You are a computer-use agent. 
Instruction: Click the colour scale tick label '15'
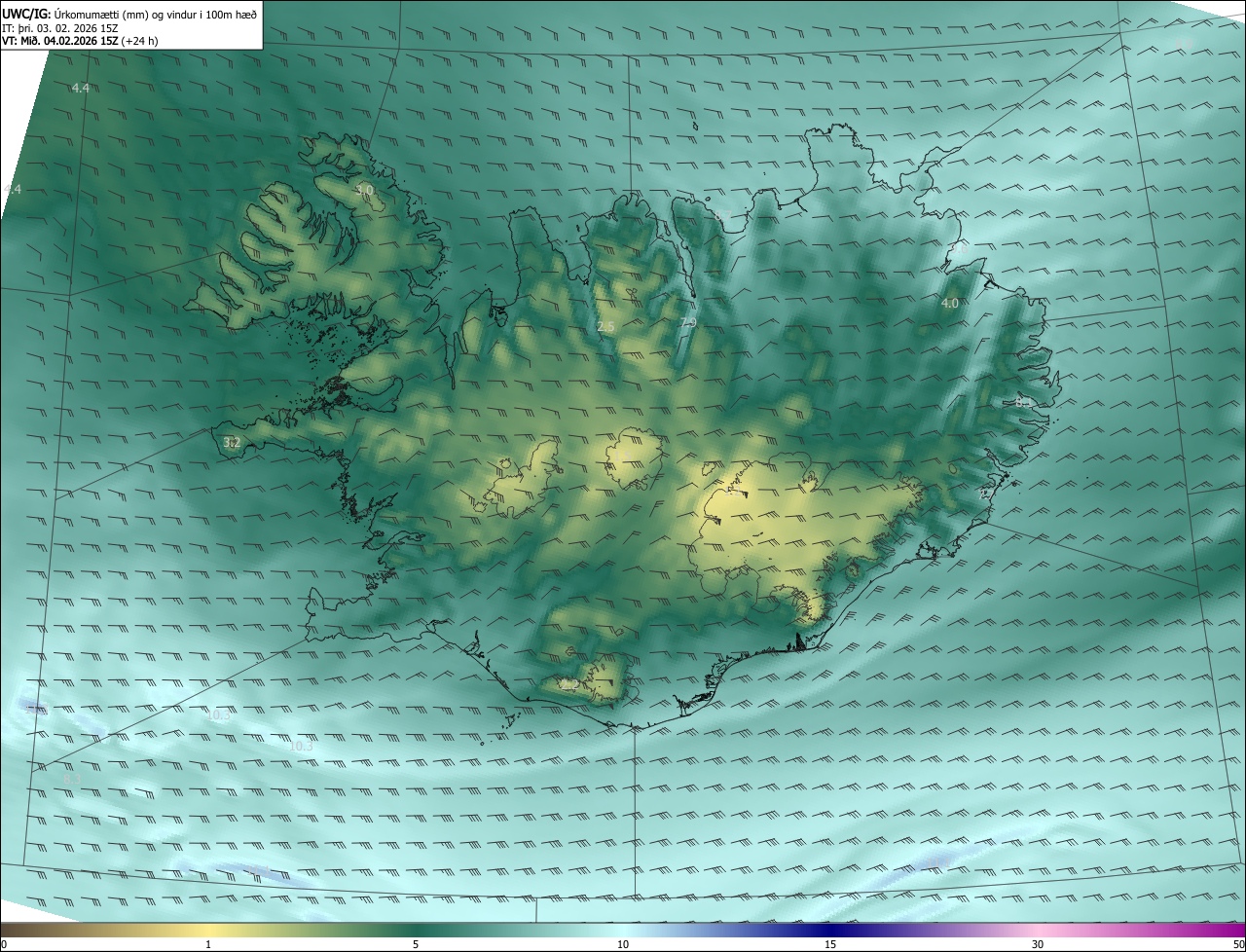coord(830,944)
